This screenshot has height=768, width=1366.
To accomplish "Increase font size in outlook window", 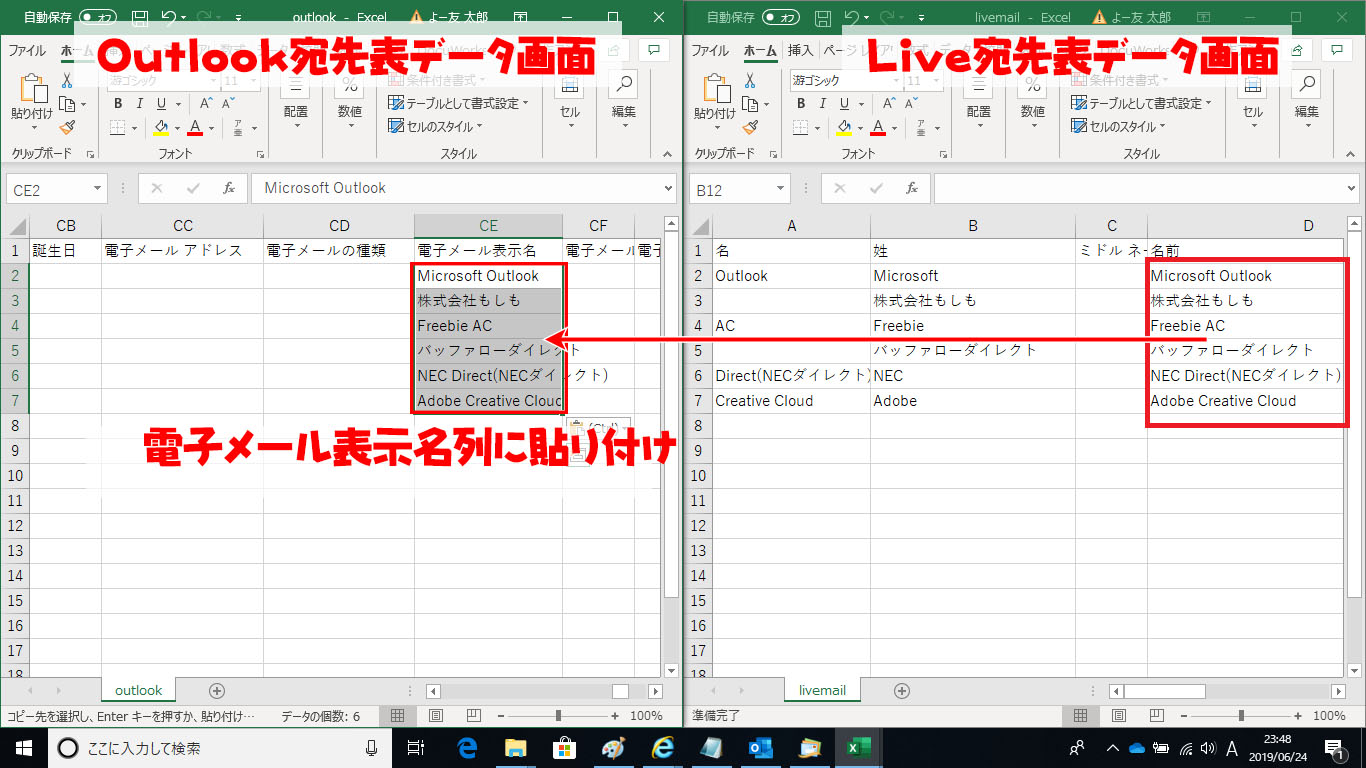I will click(206, 103).
